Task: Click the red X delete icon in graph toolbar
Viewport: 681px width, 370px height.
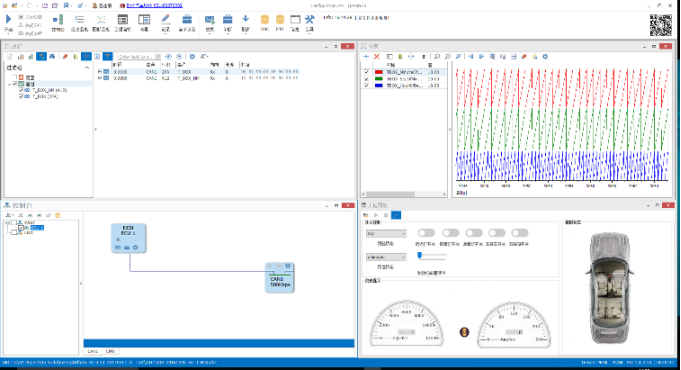Action: click(377, 56)
